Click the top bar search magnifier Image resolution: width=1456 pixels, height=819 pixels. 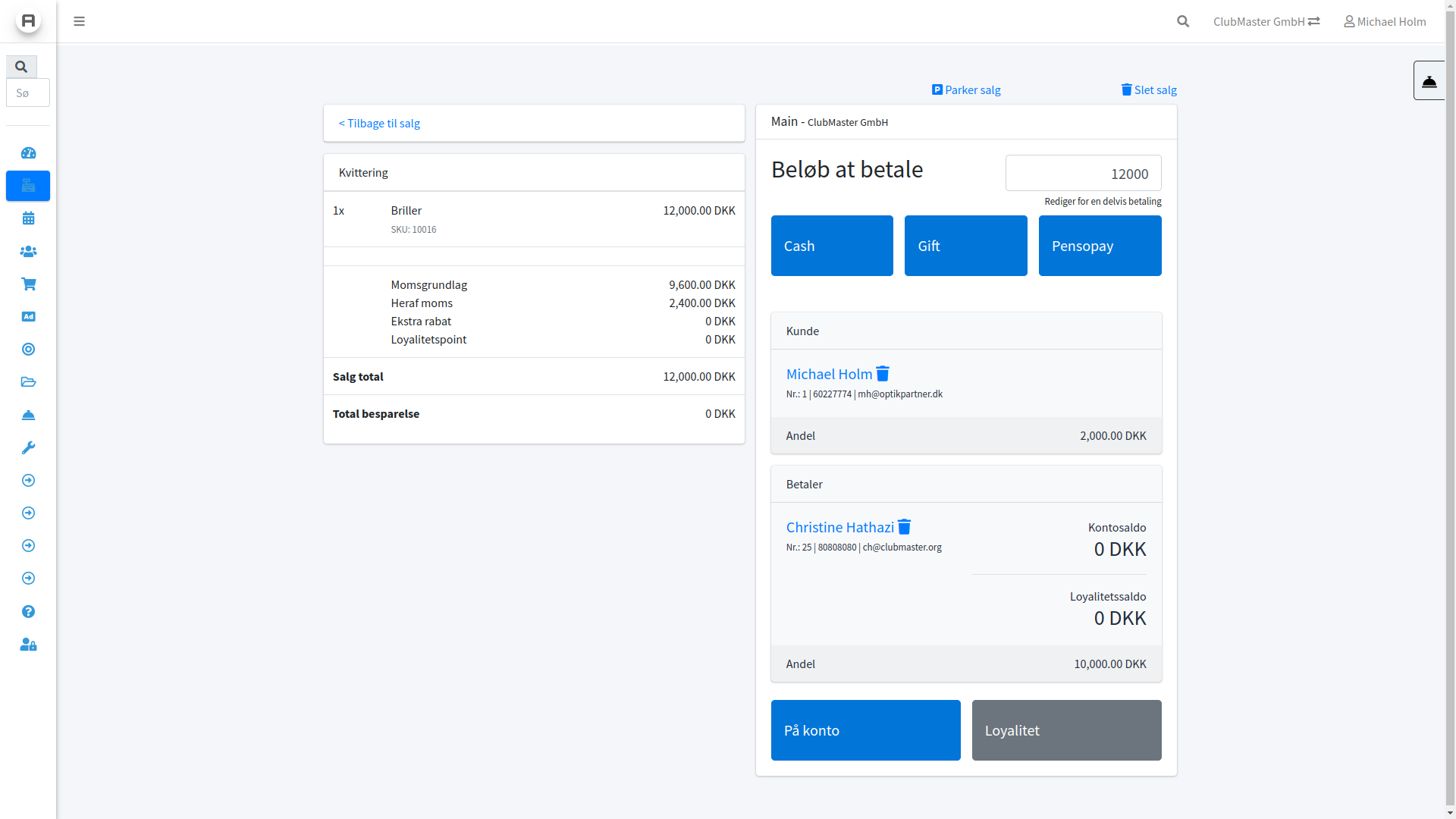[1183, 21]
